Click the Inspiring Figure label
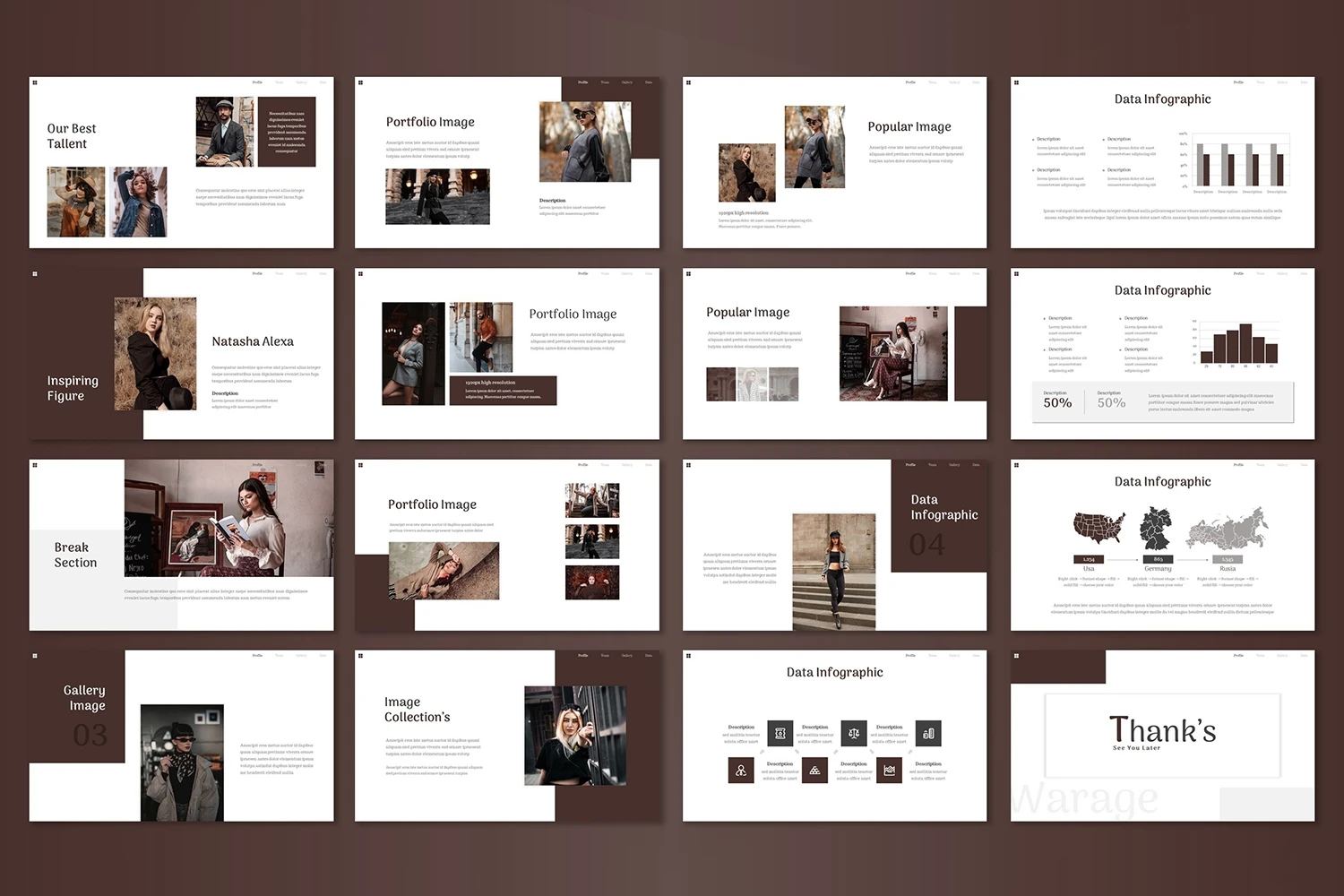This screenshot has width=1344, height=896. [73, 388]
